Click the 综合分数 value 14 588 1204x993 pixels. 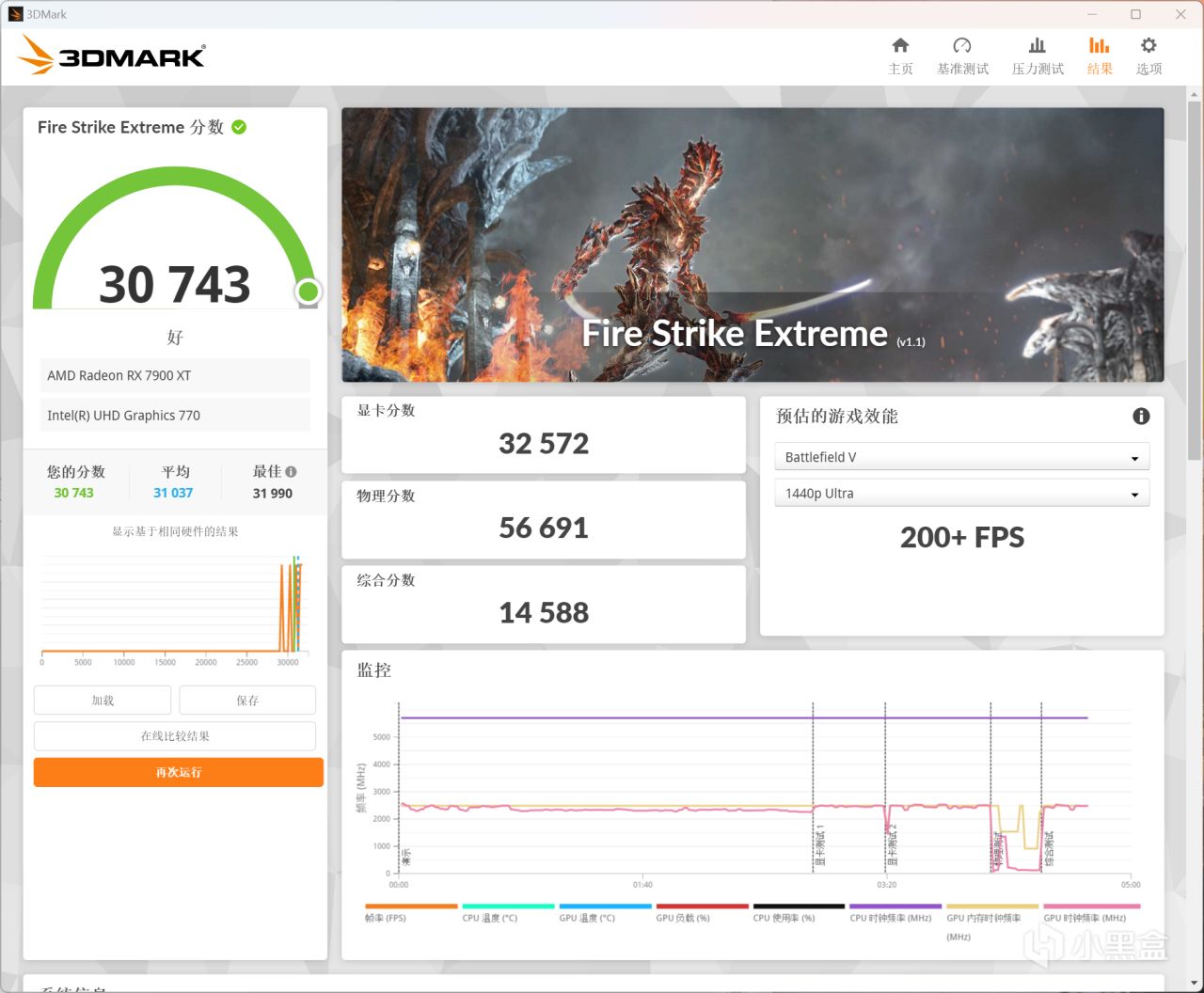[544, 612]
